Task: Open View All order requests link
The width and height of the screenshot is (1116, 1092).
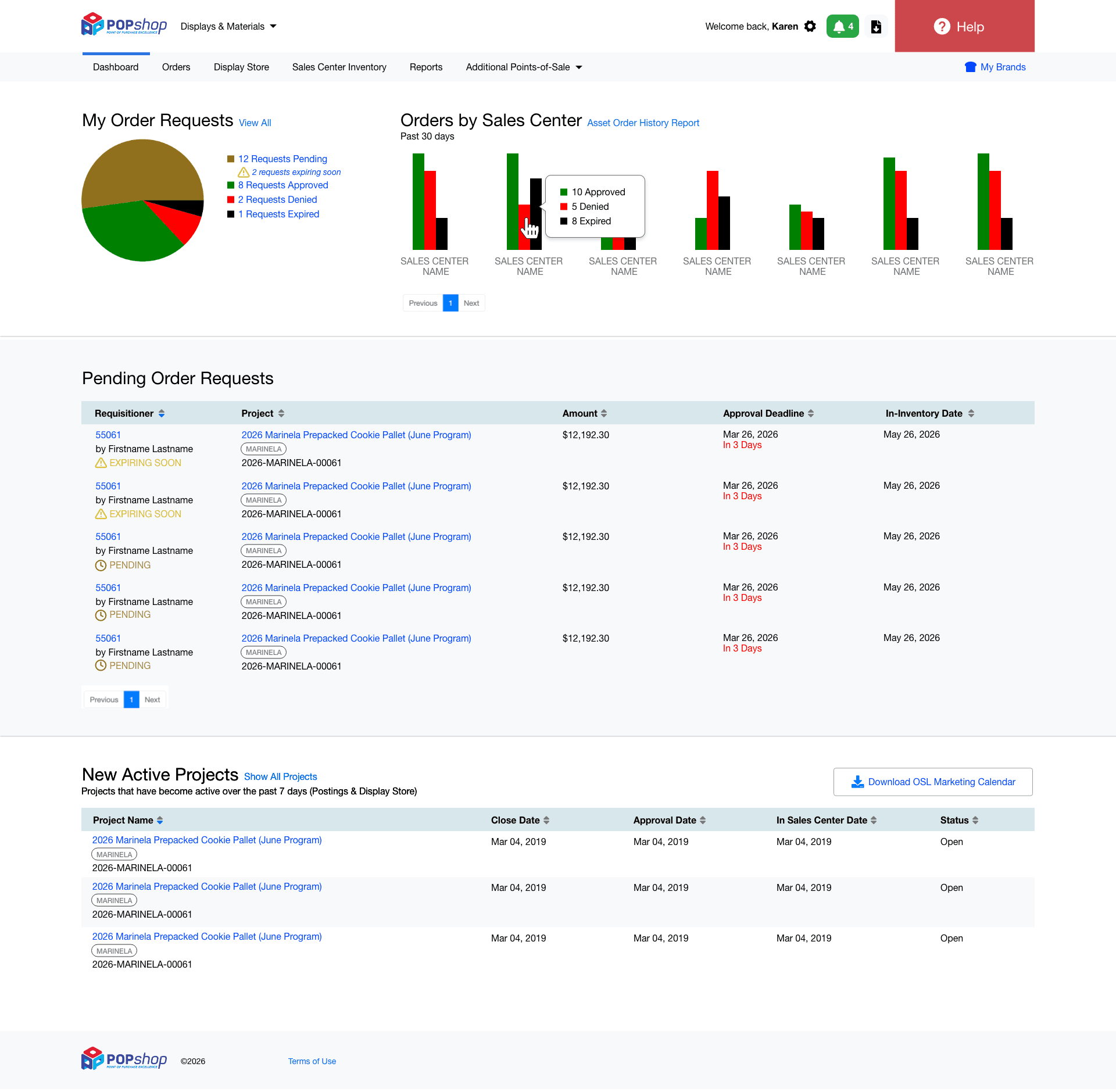Action: pos(255,123)
